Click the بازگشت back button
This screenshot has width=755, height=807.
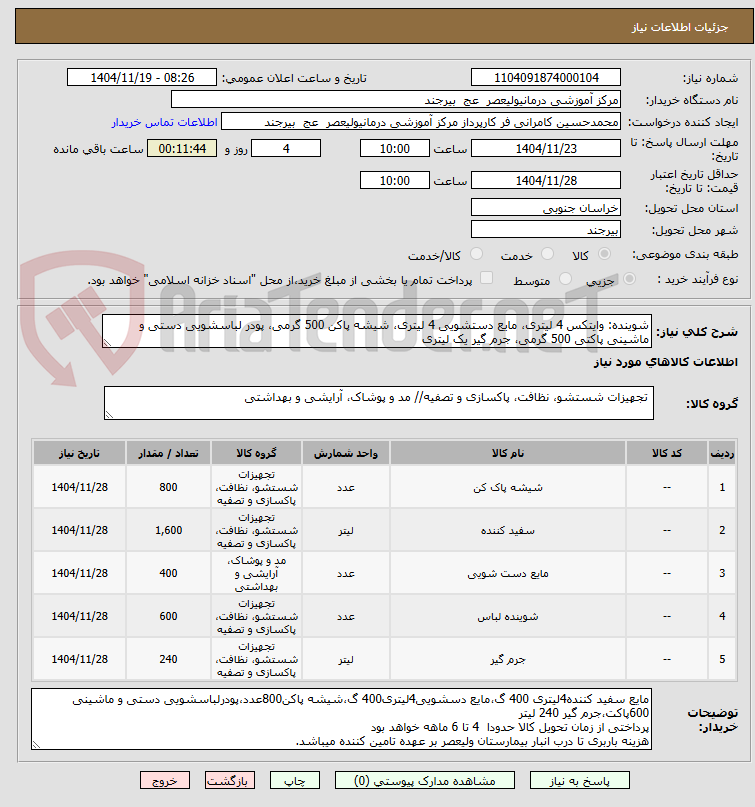230,780
